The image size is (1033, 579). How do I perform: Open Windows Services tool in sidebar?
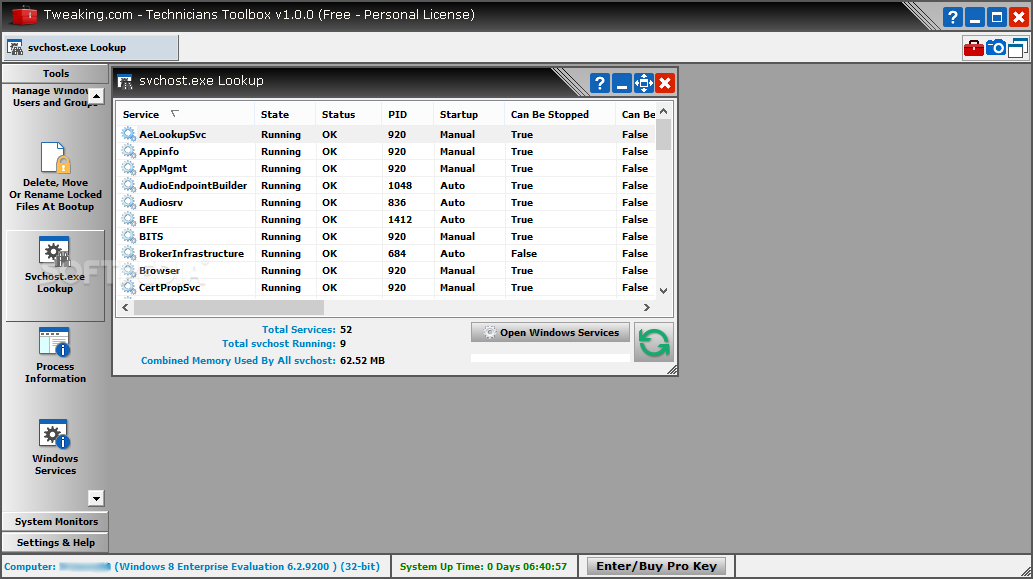click(55, 447)
